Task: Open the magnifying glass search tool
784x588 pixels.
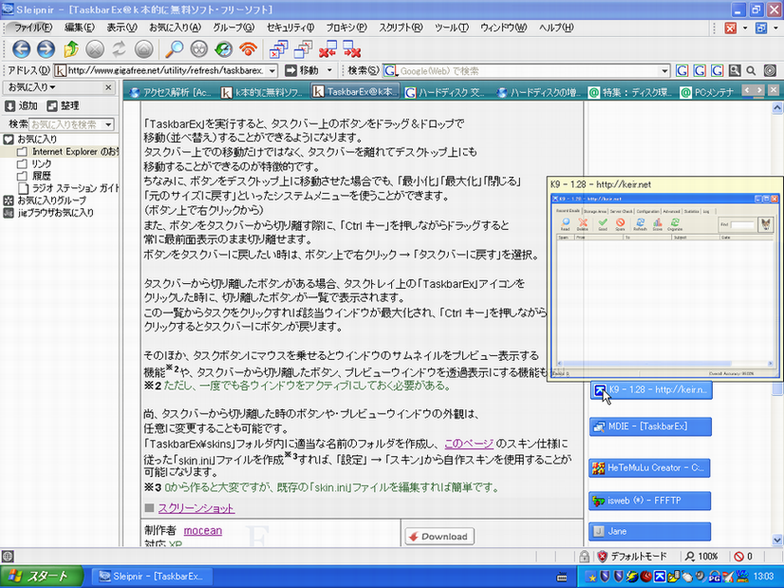Action: pos(174,49)
